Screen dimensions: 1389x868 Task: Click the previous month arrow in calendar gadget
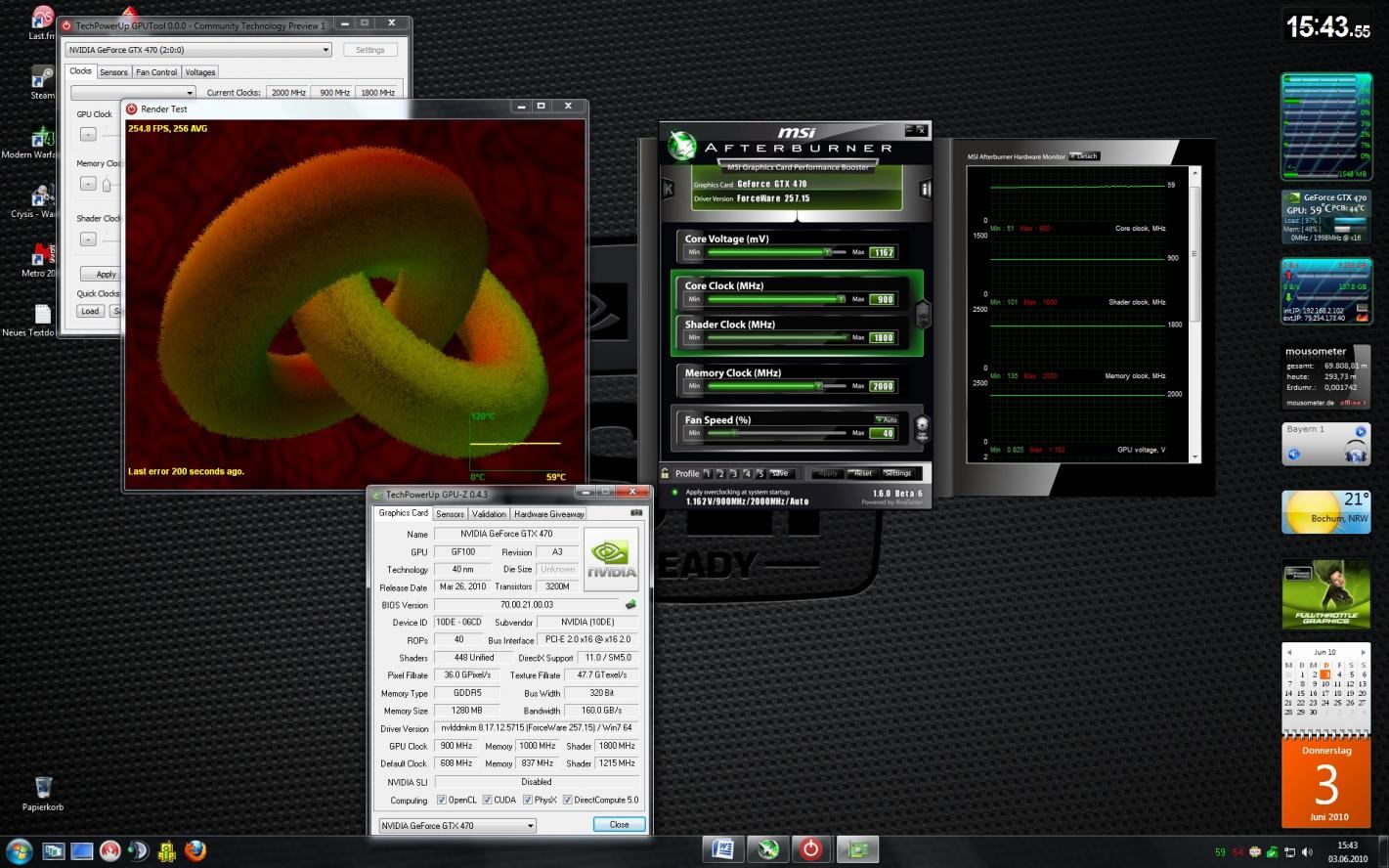click(x=1289, y=652)
